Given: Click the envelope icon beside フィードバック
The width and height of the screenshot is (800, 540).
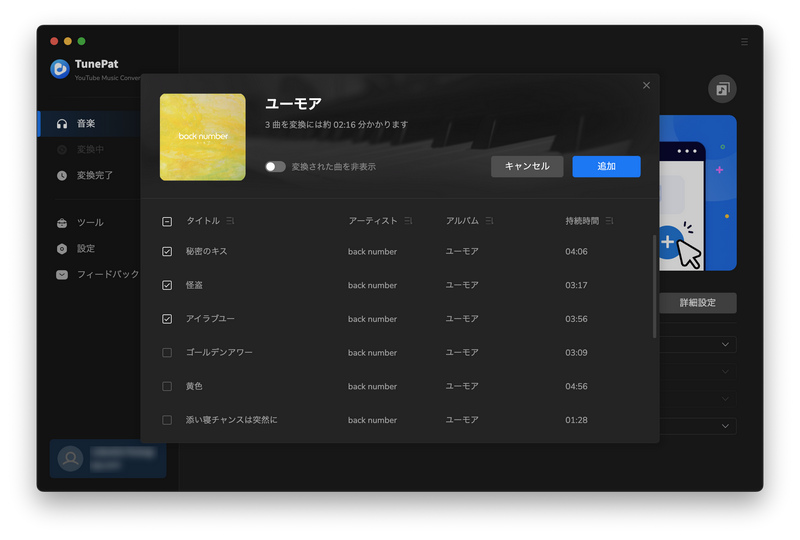Looking at the screenshot, I should click(62, 275).
